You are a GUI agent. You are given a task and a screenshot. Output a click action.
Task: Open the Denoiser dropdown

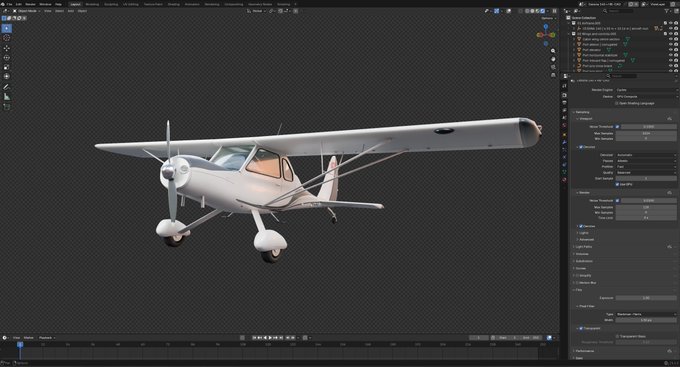click(x=646, y=155)
